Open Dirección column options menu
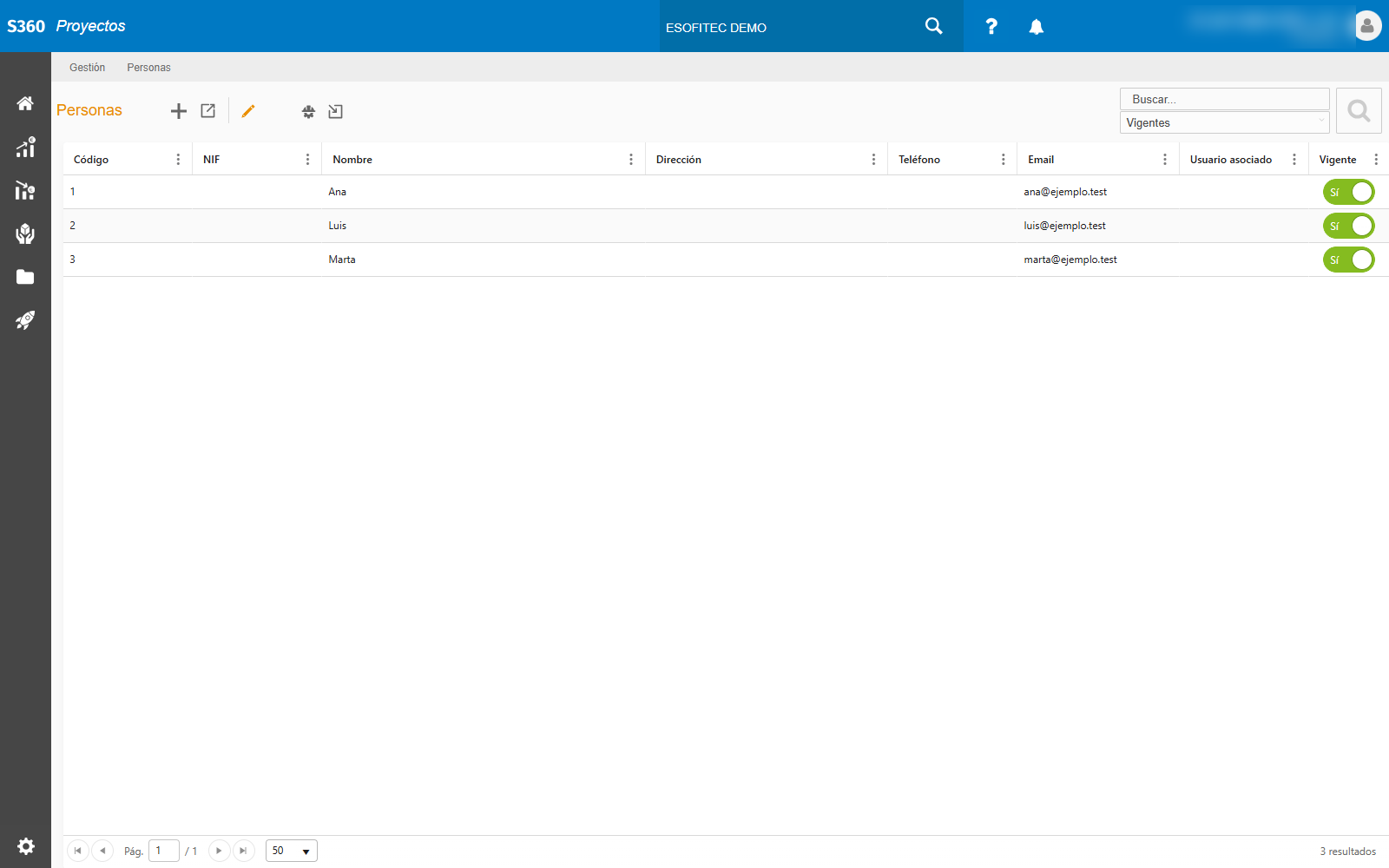Image resolution: width=1389 pixels, height=868 pixels. (873, 160)
